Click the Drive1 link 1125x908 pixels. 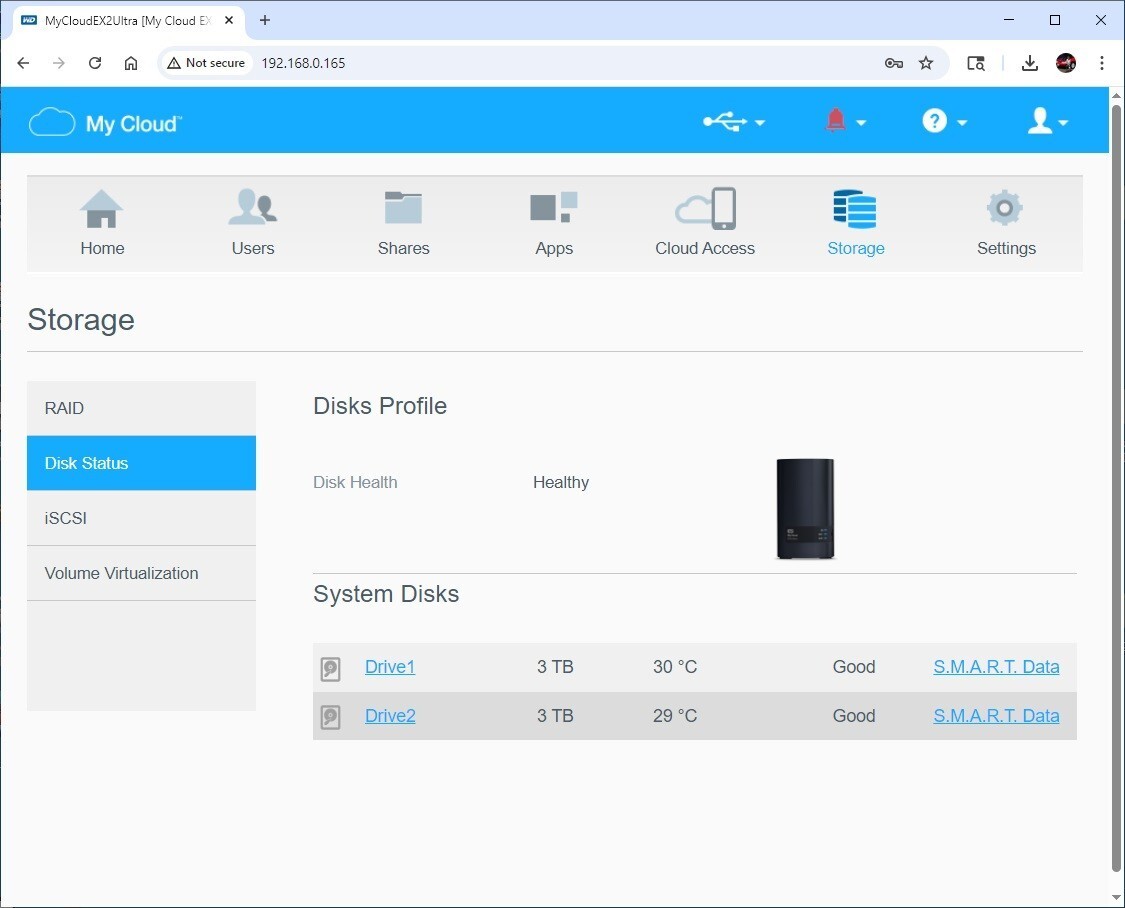pyautogui.click(x=390, y=667)
